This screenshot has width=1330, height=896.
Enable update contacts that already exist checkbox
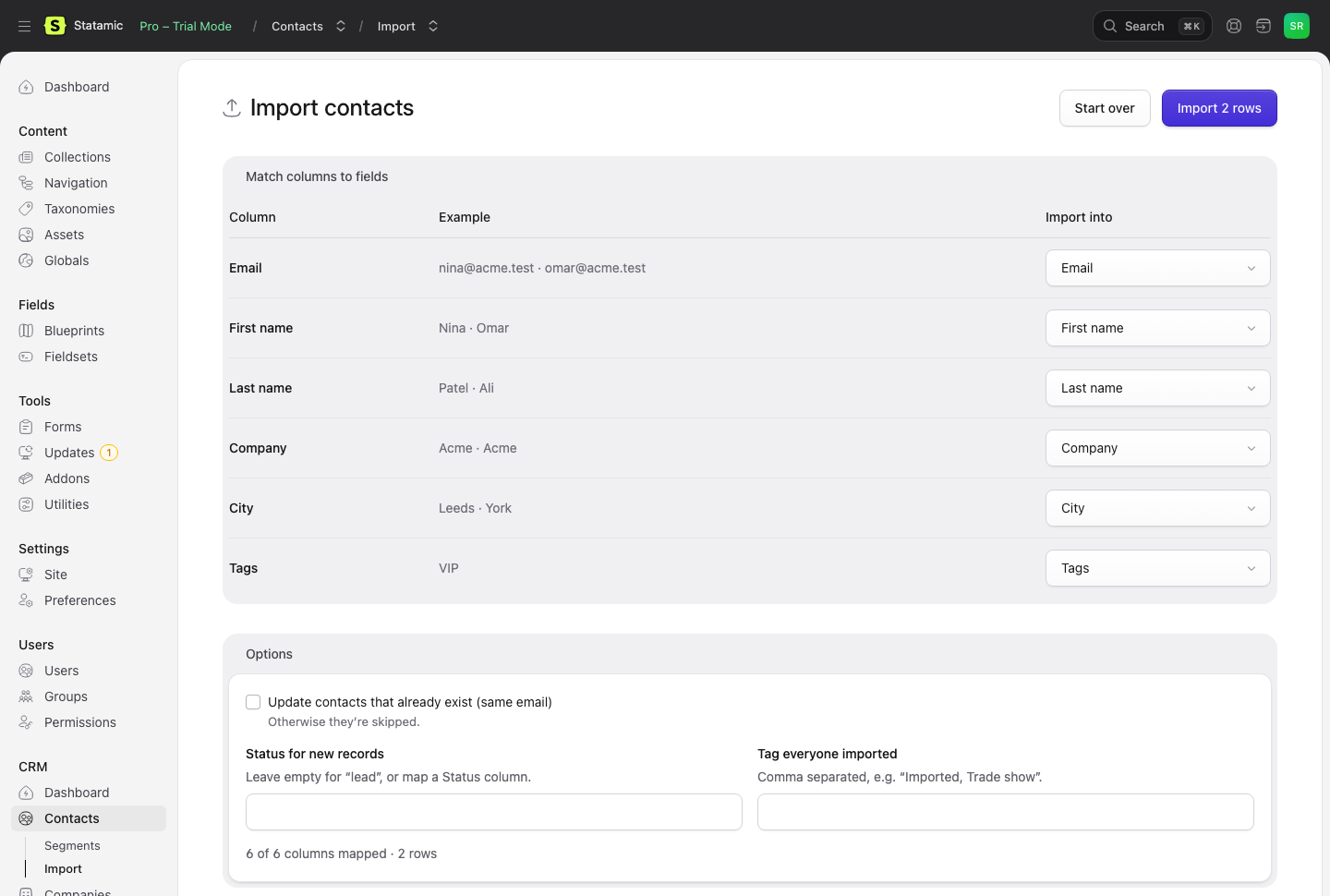pyautogui.click(x=253, y=702)
